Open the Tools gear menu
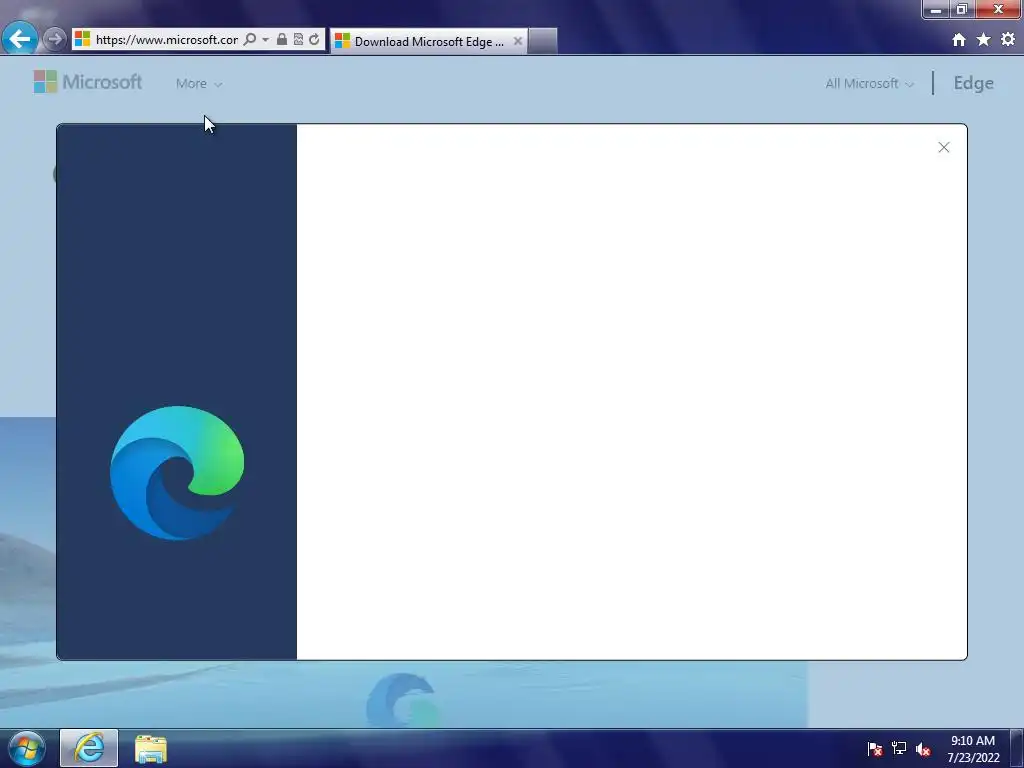 click(1008, 40)
